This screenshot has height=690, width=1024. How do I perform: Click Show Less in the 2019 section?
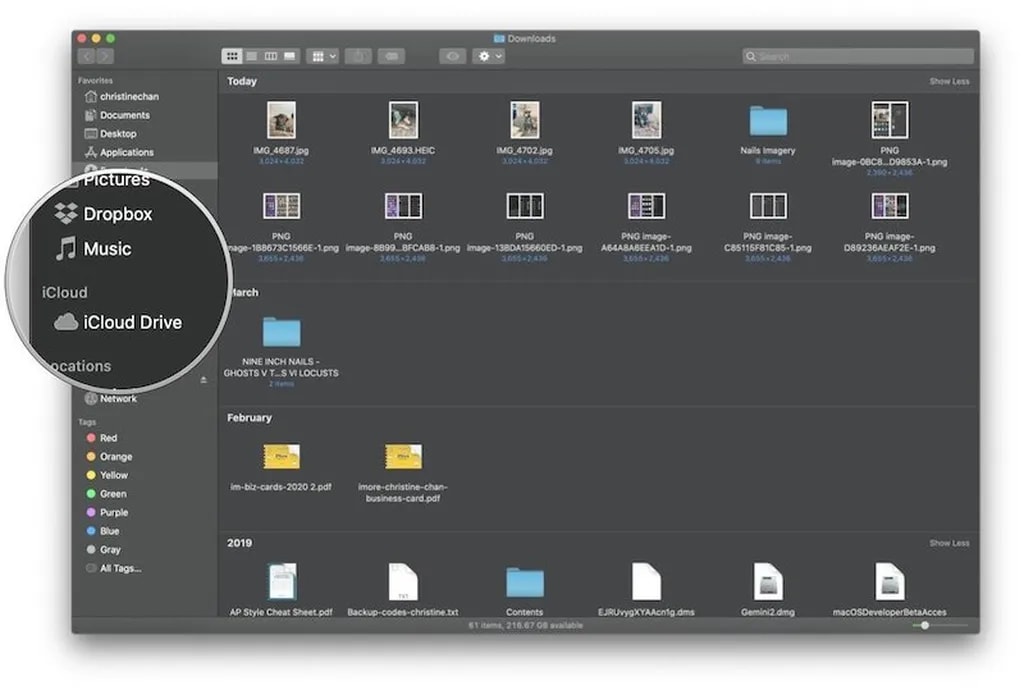[948, 543]
